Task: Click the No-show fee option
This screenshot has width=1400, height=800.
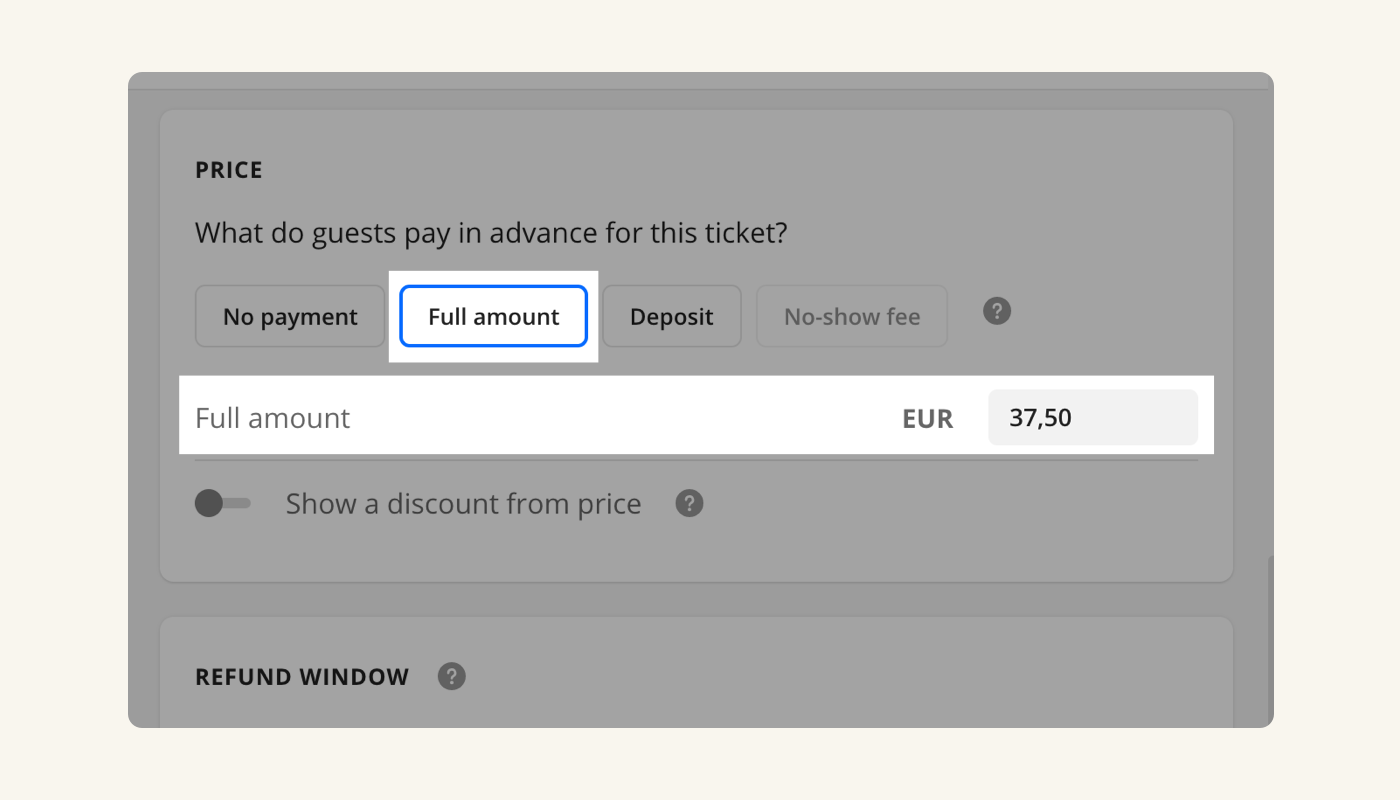Action: [x=851, y=317]
